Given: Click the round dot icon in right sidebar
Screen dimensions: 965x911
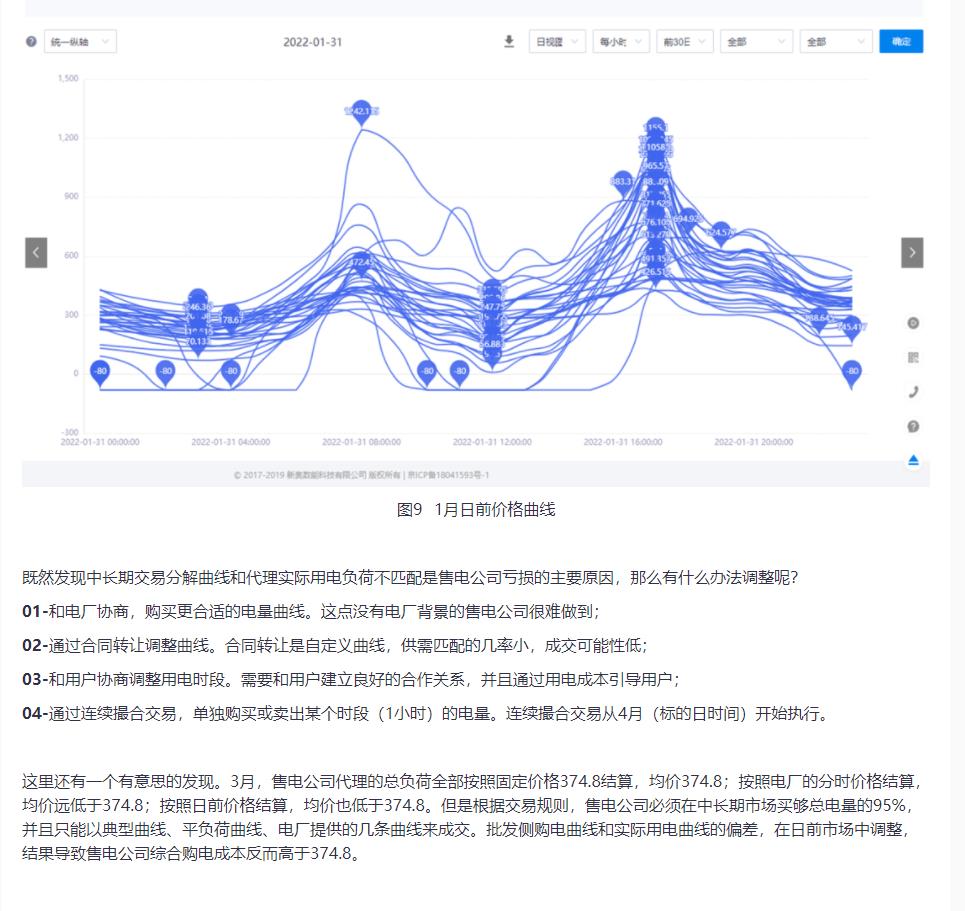Looking at the screenshot, I should [x=913, y=323].
